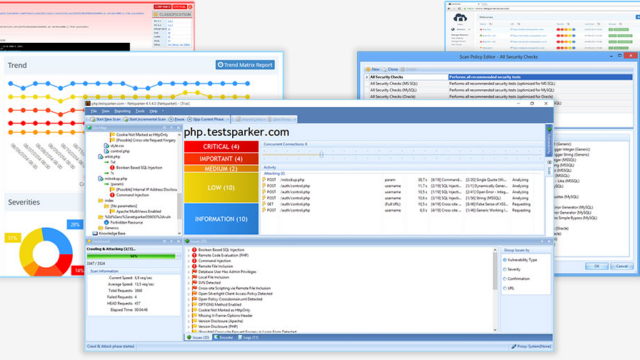Click nslookup.php file icon in Site Map

(100, 179)
